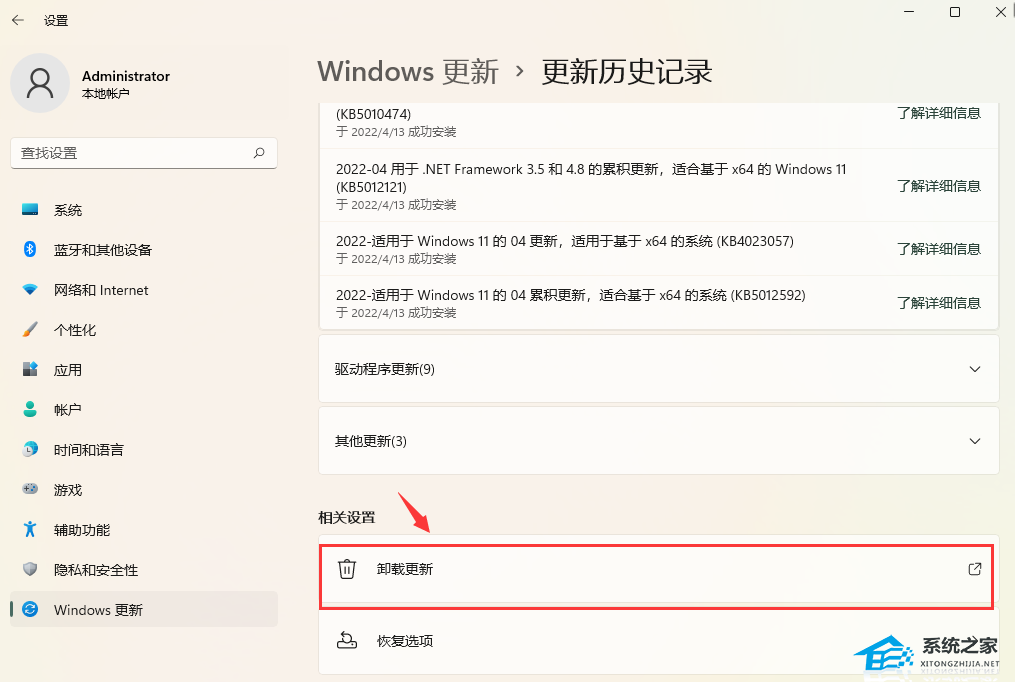Screen dimensions: 1015x682
Task: Click the Personalization paintbrush icon
Action: [30, 330]
